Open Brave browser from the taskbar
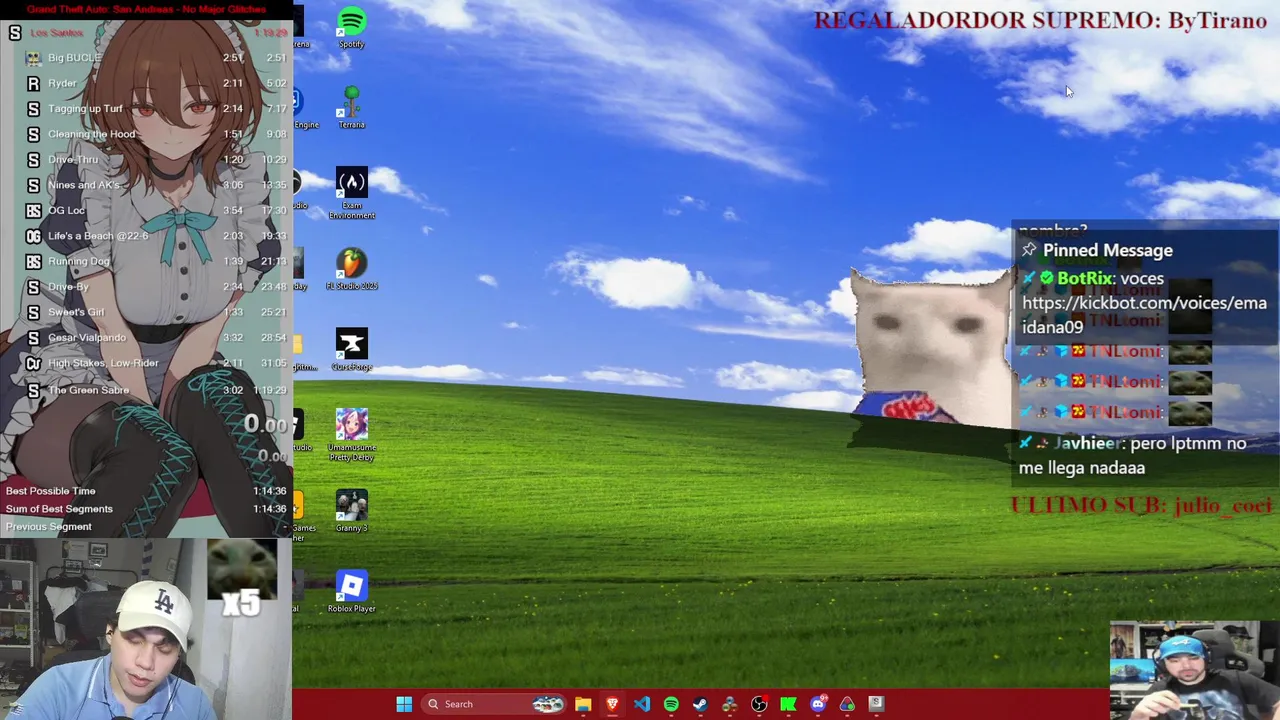 click(612, 704)
